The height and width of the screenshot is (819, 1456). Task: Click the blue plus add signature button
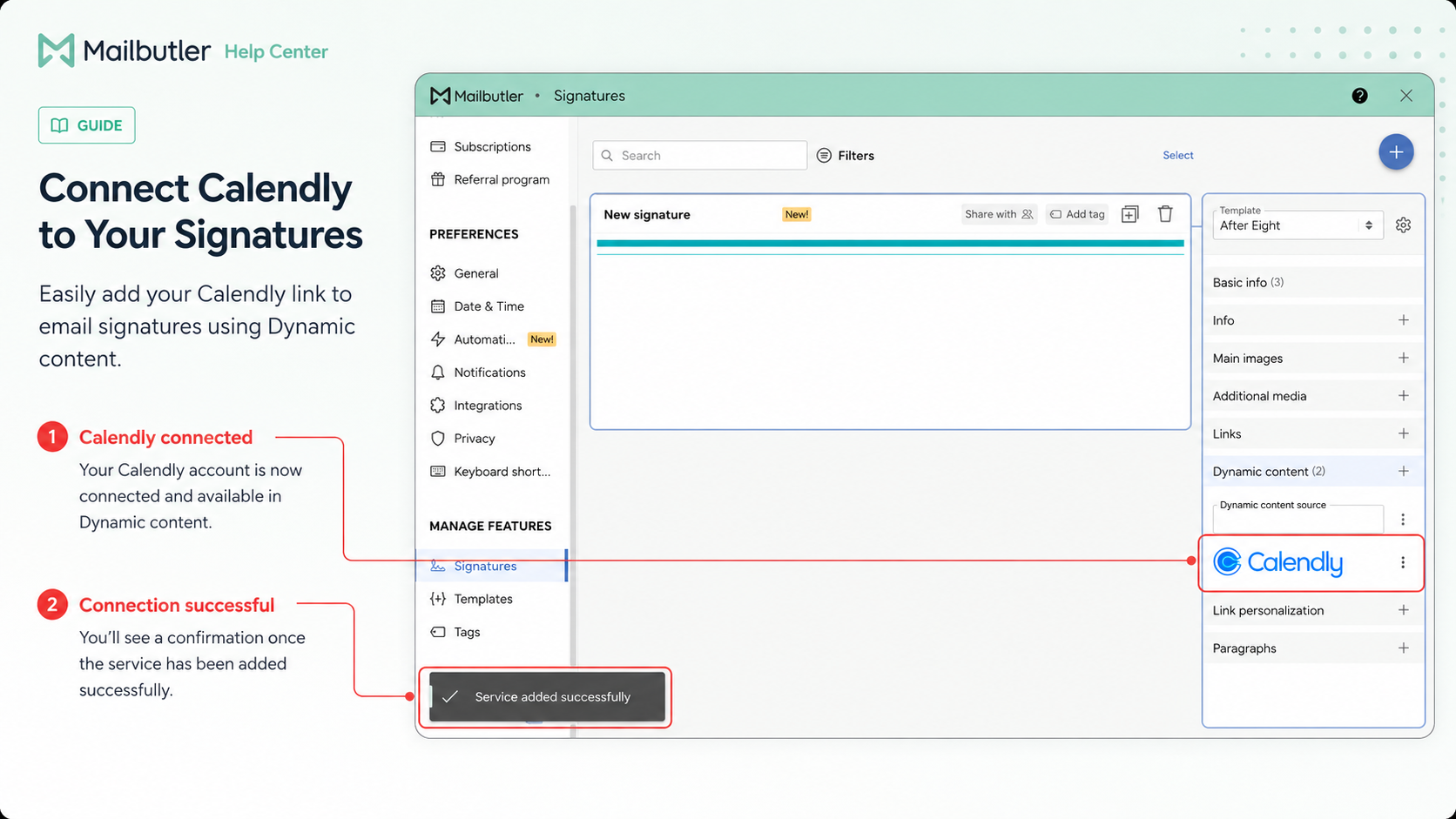point(1396,152)
